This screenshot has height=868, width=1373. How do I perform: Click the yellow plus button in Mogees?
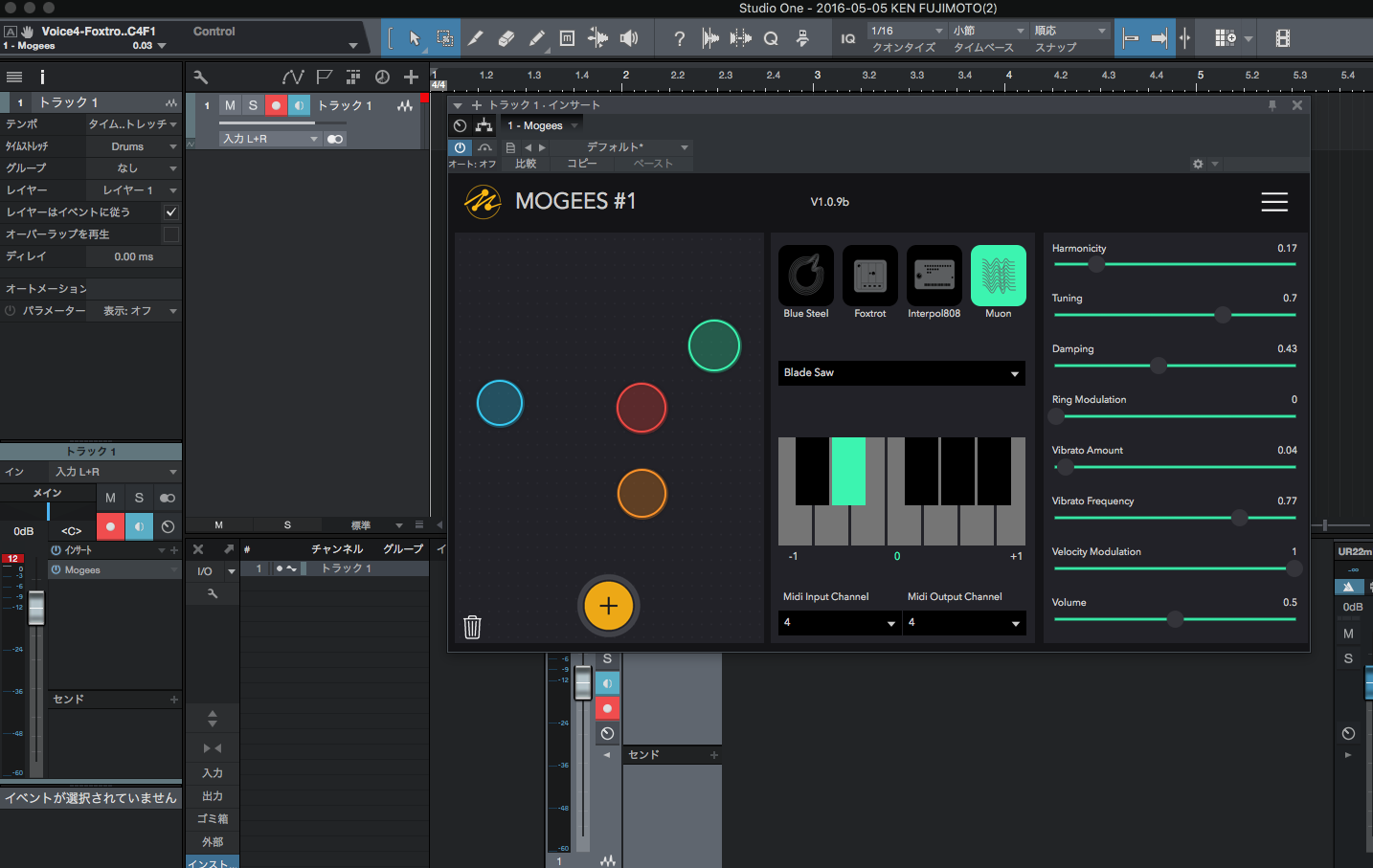click(608, 606)
